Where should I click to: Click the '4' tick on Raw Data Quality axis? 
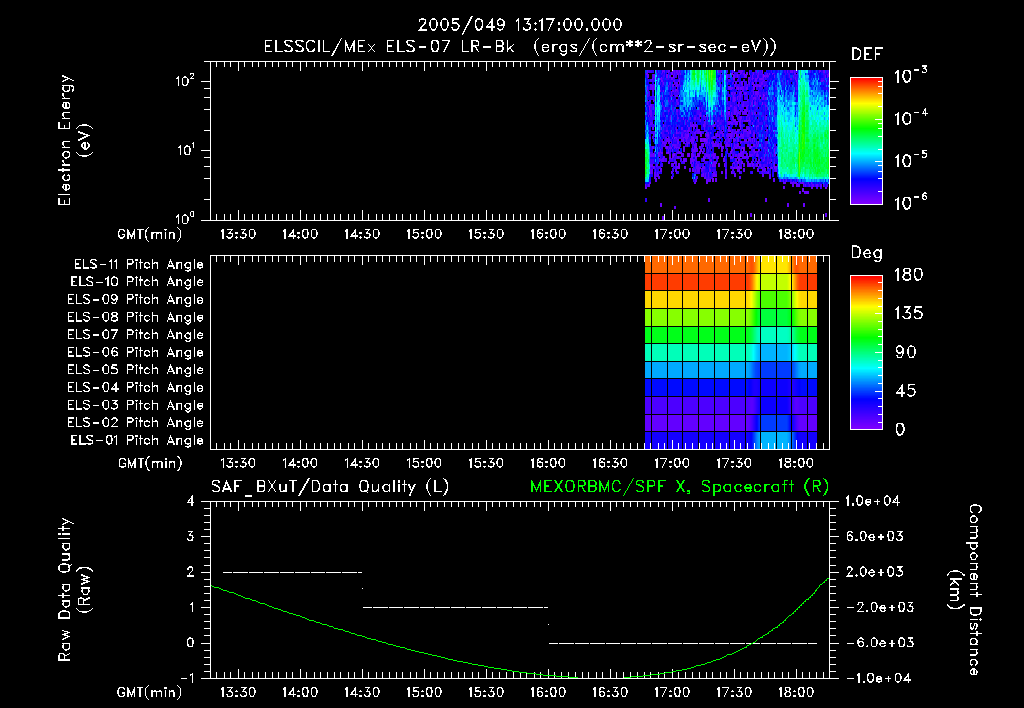point(191,502)
